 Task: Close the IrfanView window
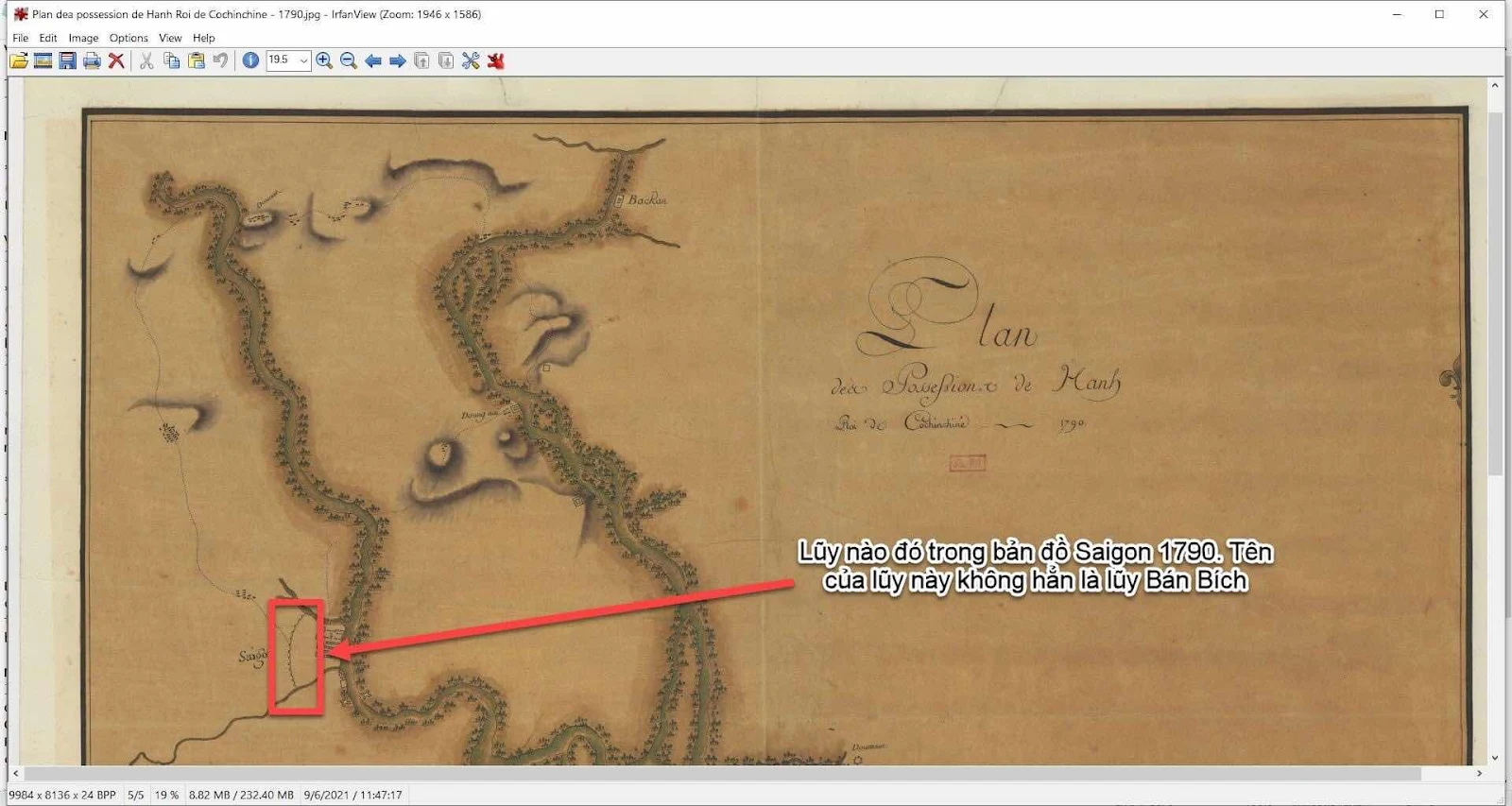1483,14
